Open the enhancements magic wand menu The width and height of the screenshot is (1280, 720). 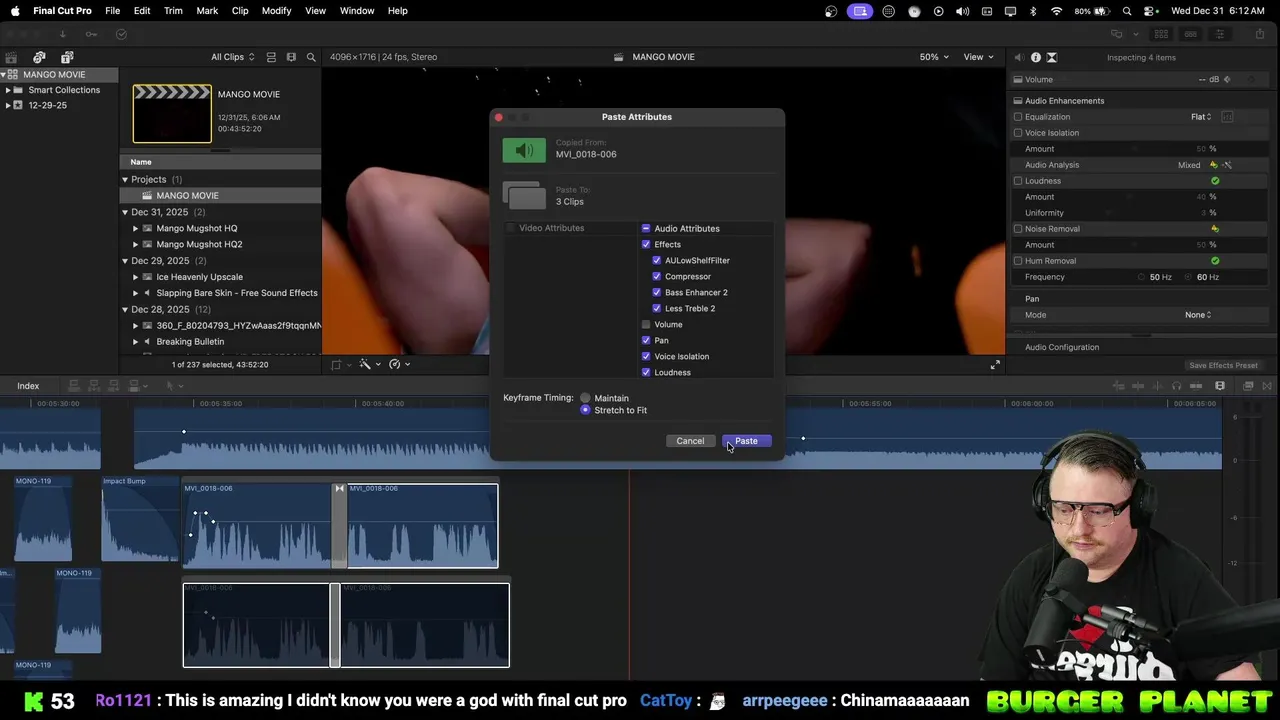[369, 365]
